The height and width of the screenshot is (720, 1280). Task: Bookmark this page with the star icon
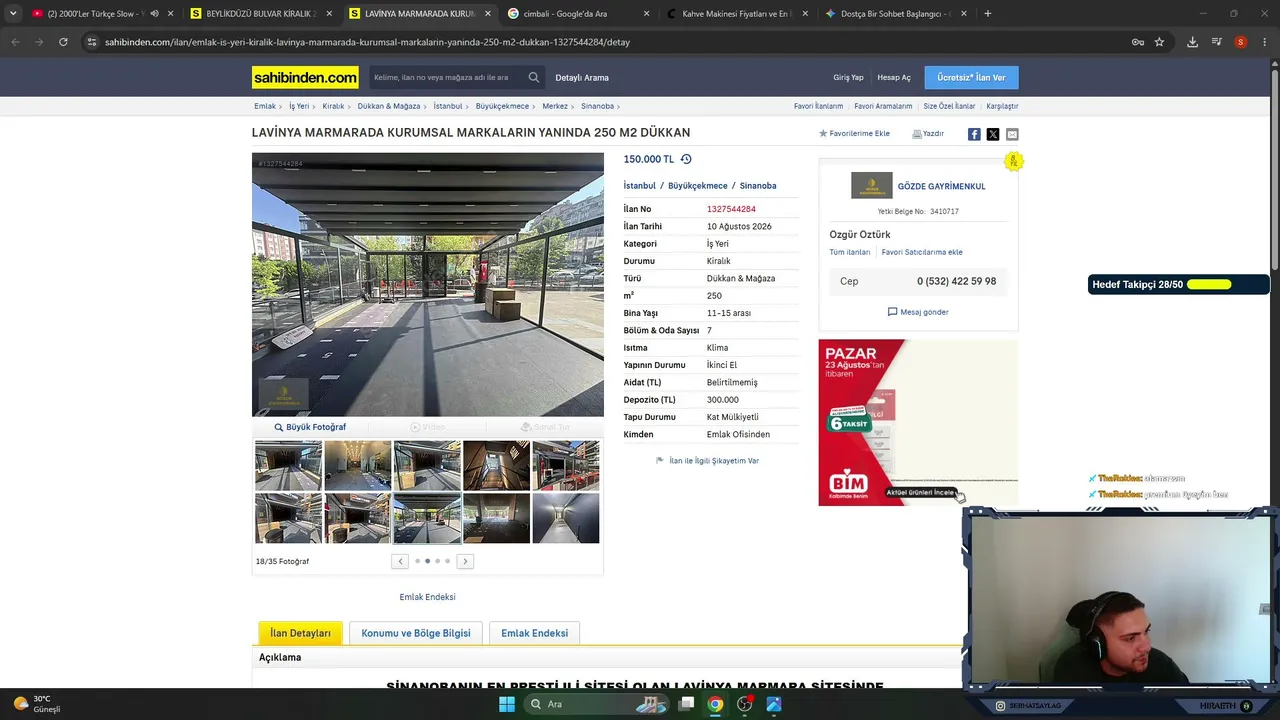tap(1159, 42)
